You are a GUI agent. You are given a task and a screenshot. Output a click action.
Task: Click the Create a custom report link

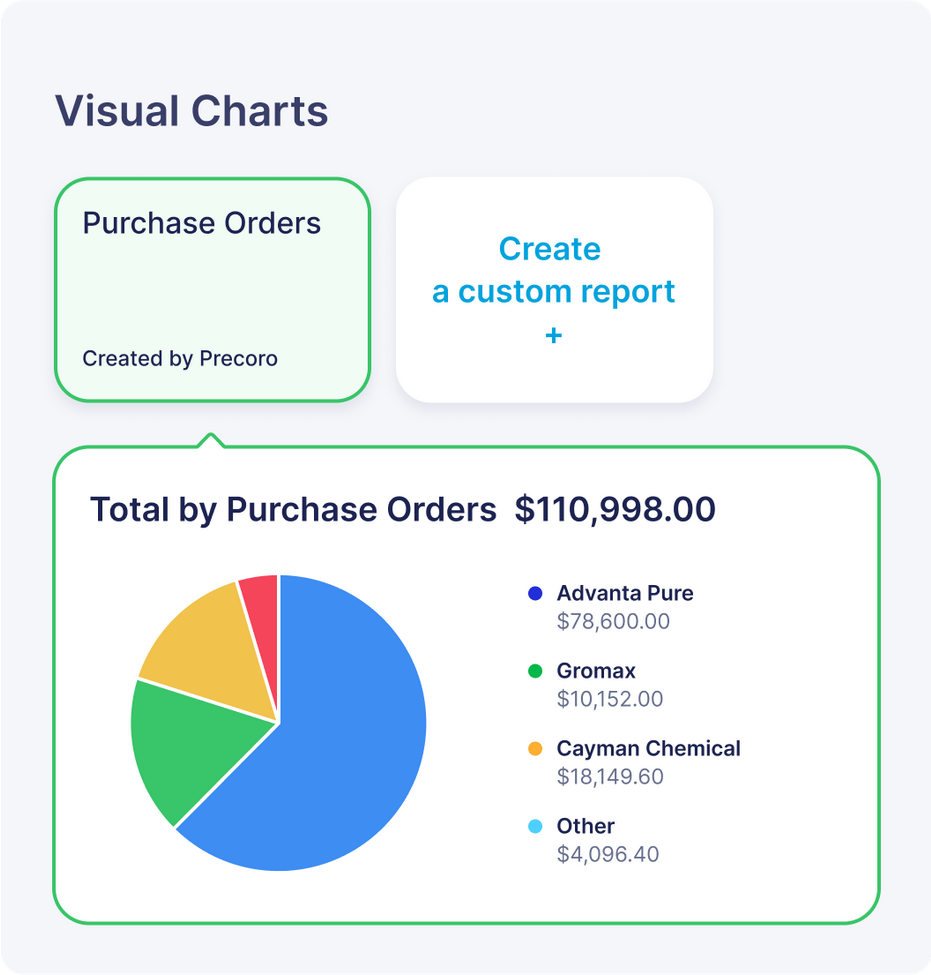tap(553, 270)
